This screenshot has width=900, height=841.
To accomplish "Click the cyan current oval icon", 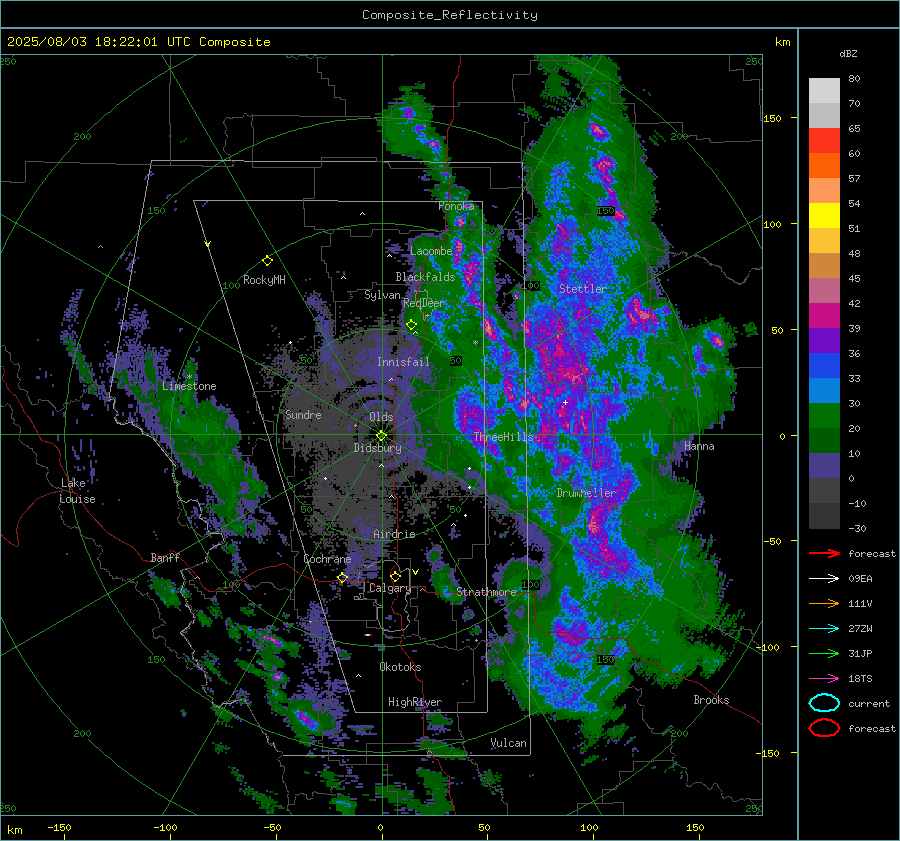I will click(824, 703).
